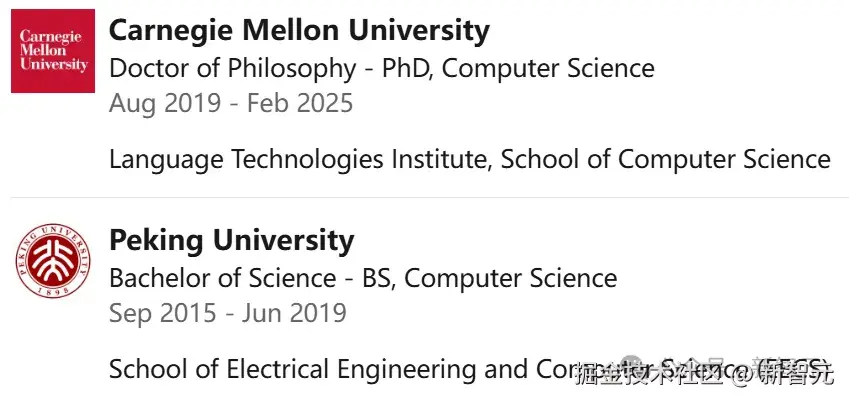This screenshot has width=849, height=402.
Task: Click the BS, Computer Science field text
Action: click(x=489, y=278)
